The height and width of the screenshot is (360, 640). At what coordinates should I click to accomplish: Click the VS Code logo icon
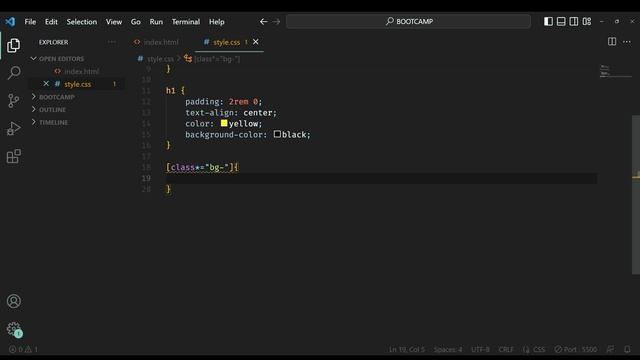(10, 22)
